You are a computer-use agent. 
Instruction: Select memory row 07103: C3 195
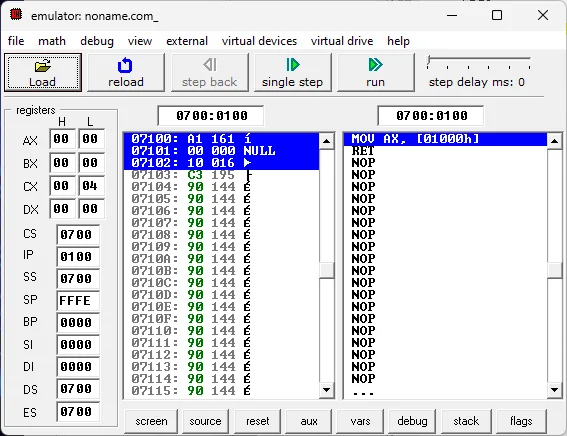(x=221, y=175)
